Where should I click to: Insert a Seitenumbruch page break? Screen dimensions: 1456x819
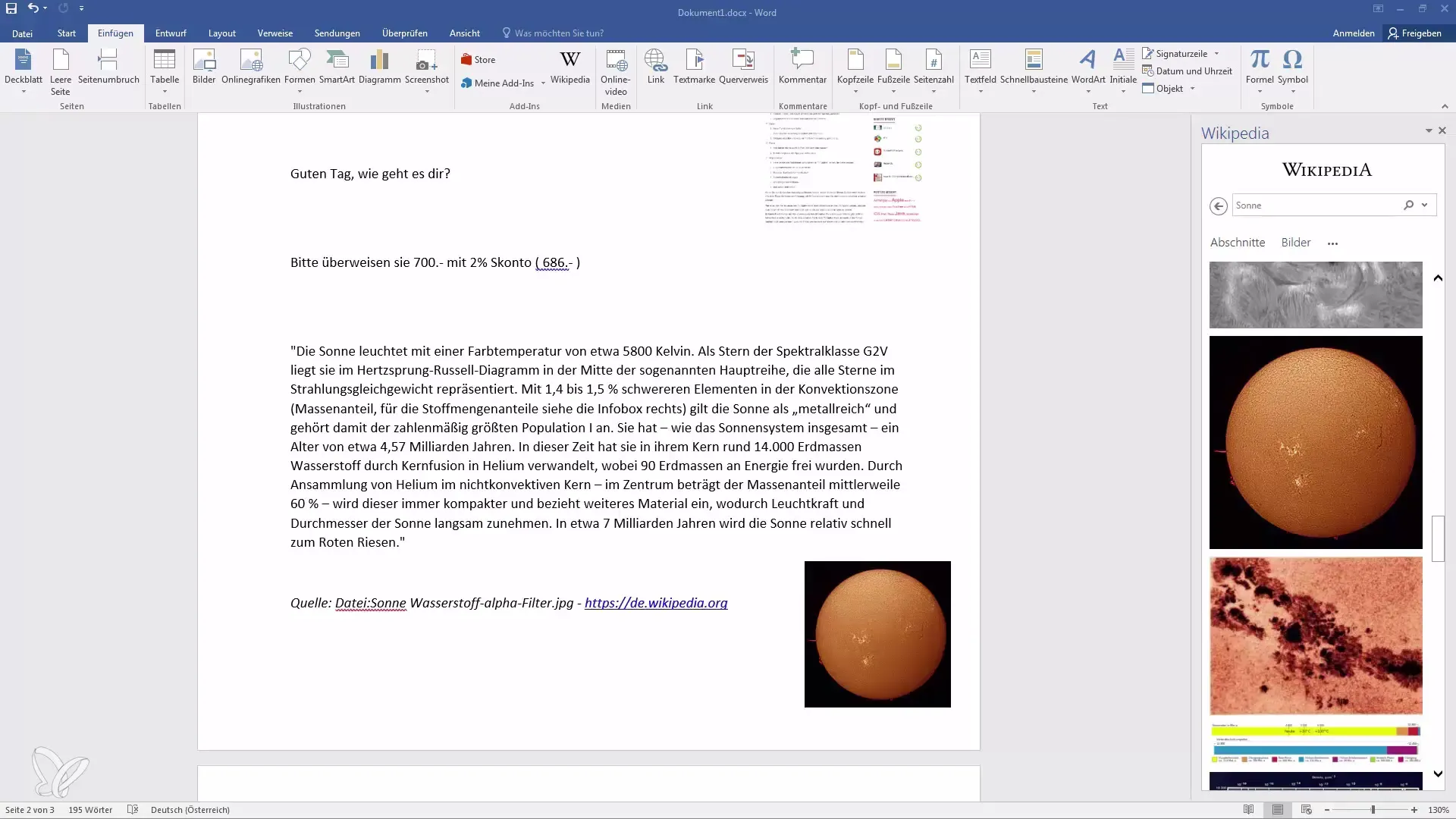(108, 67)
